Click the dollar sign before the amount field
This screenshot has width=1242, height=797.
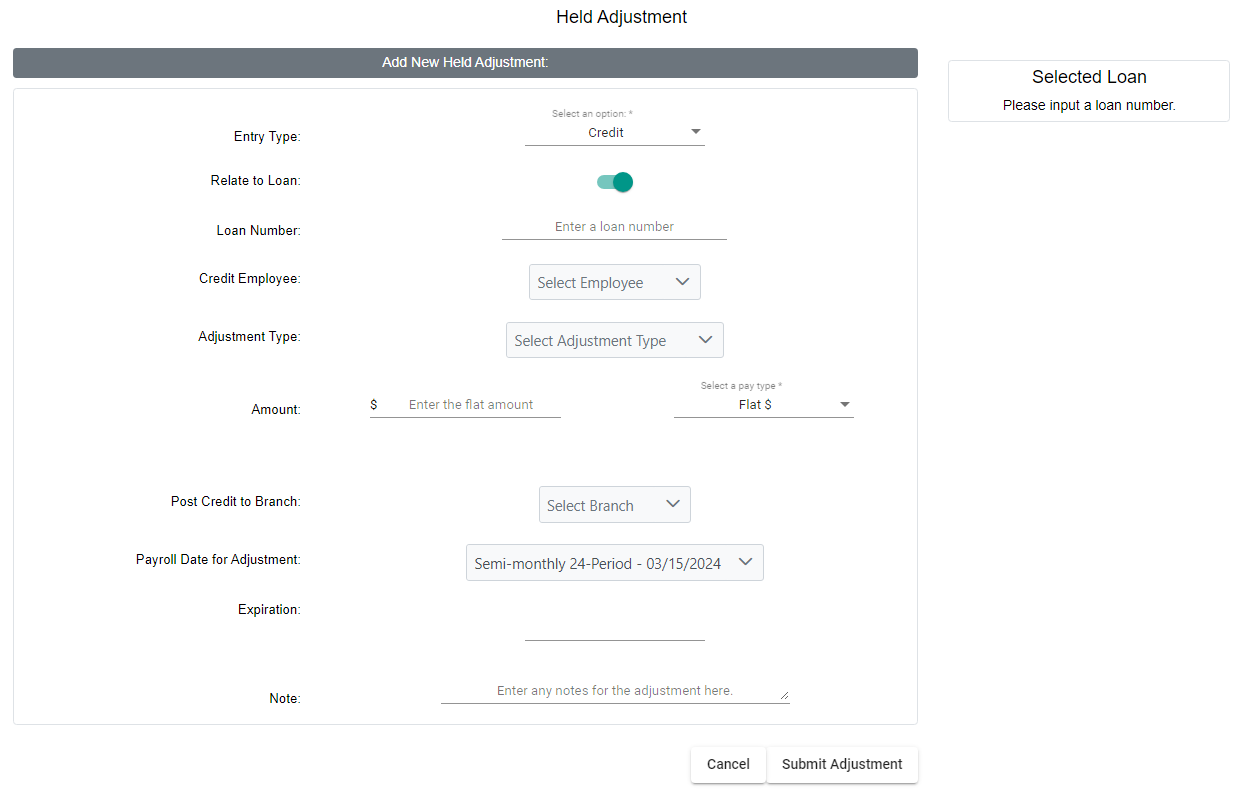374,405
